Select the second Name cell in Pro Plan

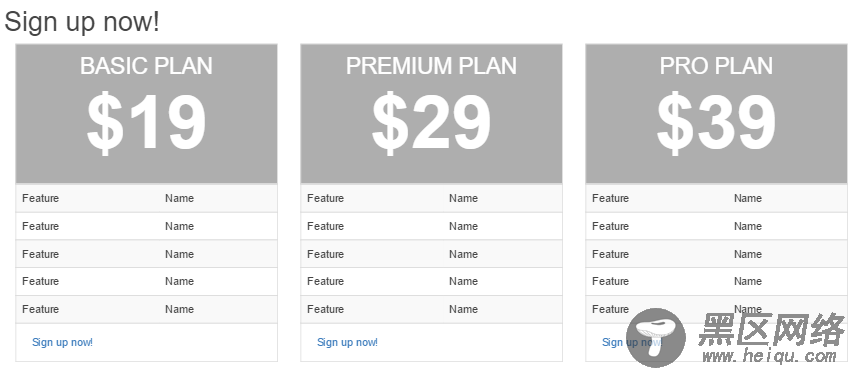tap(748, 226)
